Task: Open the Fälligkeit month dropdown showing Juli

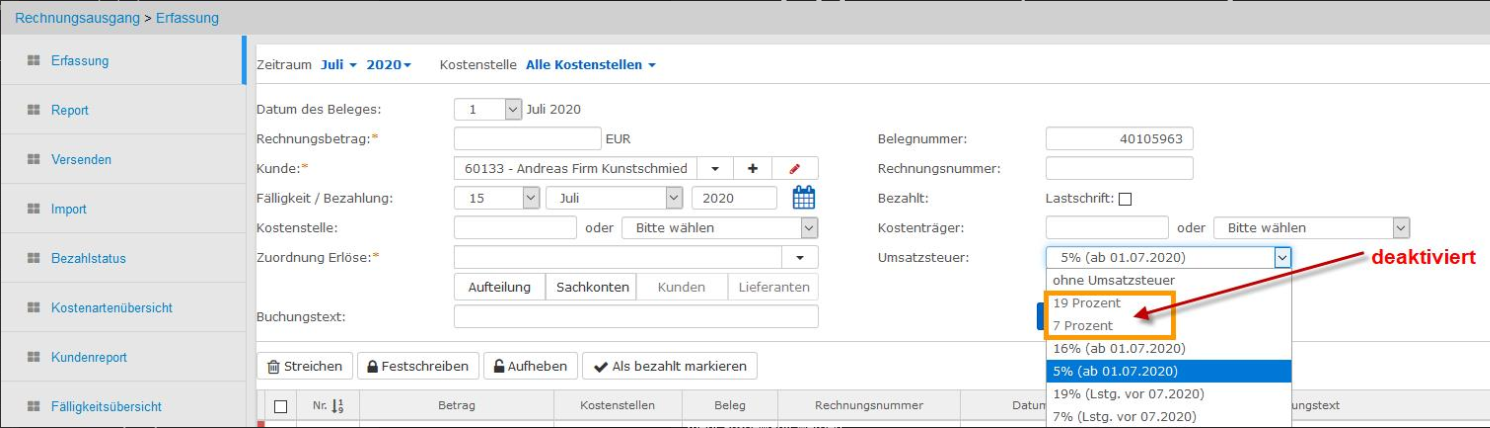Action: coord(614,198)
